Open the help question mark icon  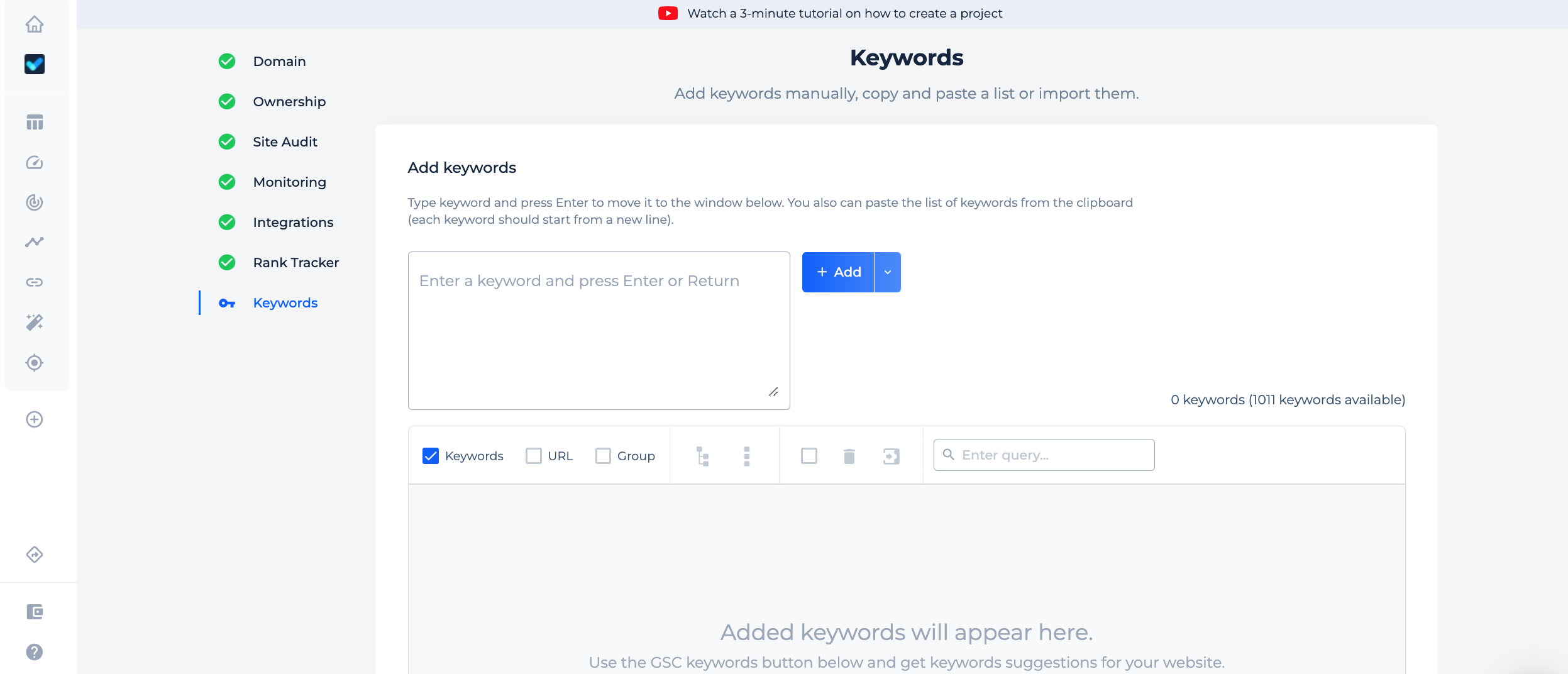[35, 652]
